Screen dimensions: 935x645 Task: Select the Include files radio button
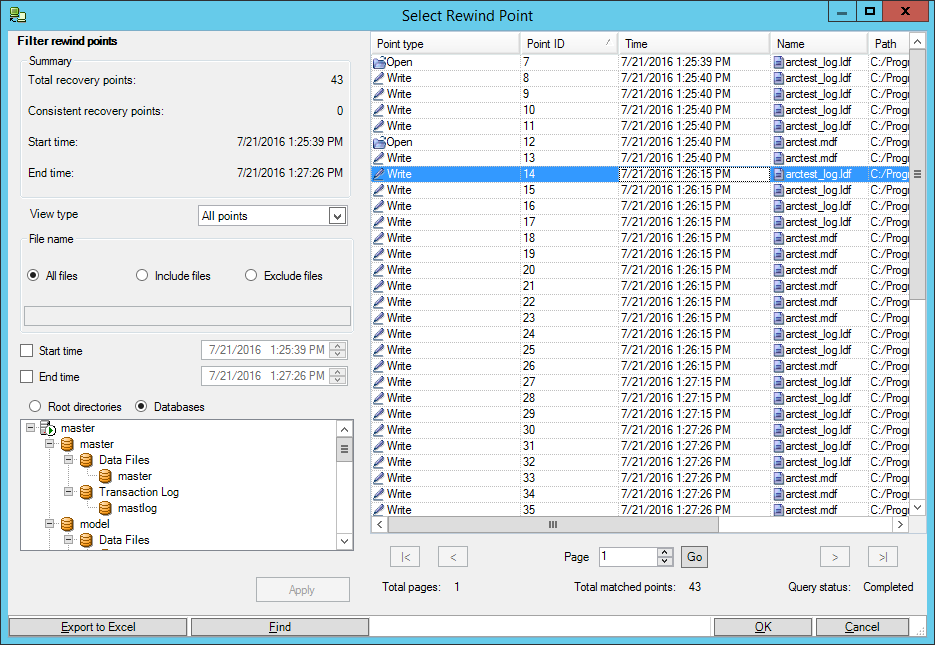pos(142,275)
